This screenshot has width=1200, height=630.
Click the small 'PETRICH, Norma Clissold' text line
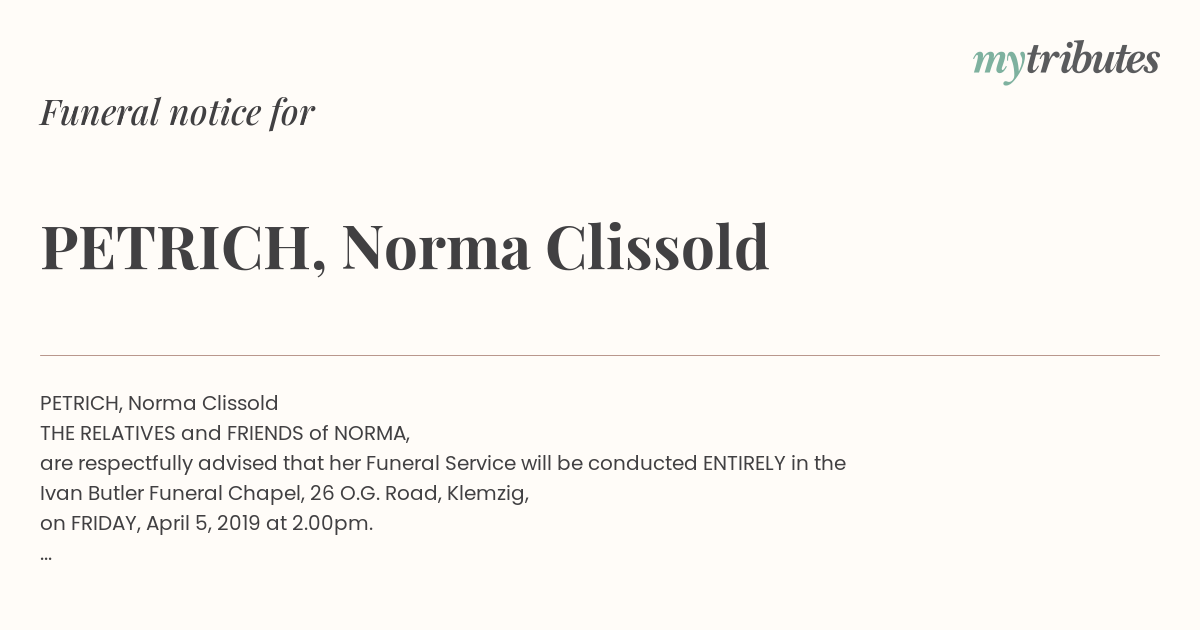159,403
